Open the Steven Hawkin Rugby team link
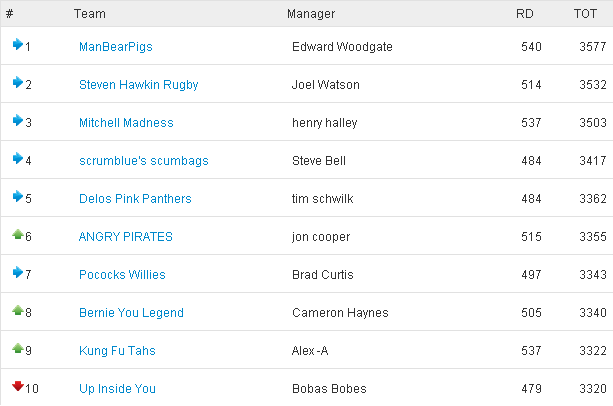The image size is (613, 406). [139, 85]
